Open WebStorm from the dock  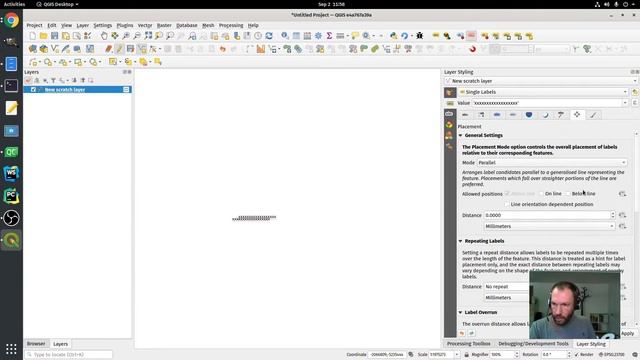point(11,173)
